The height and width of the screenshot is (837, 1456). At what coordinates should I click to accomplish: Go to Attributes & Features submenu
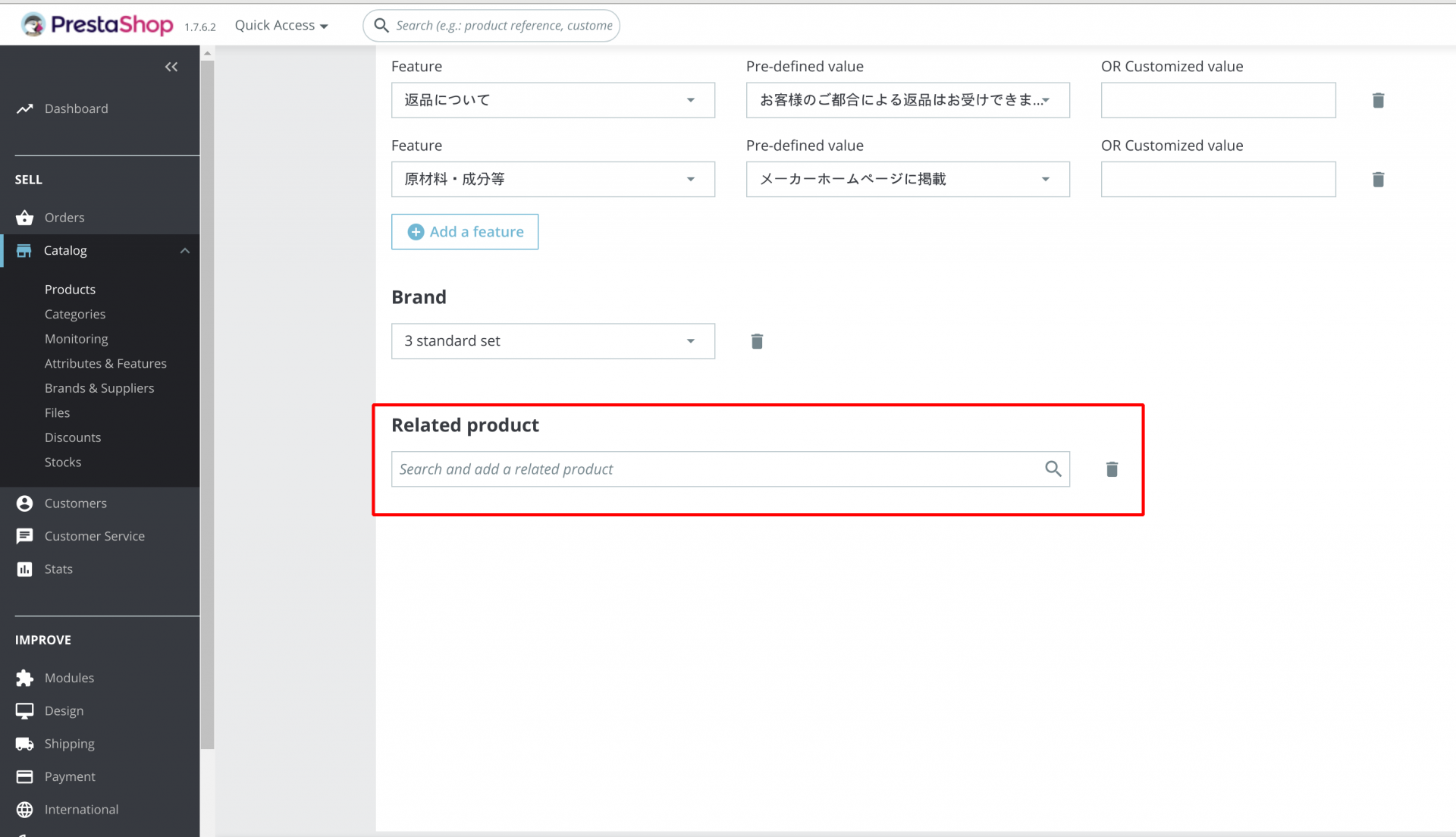click(x=105, y=364)
